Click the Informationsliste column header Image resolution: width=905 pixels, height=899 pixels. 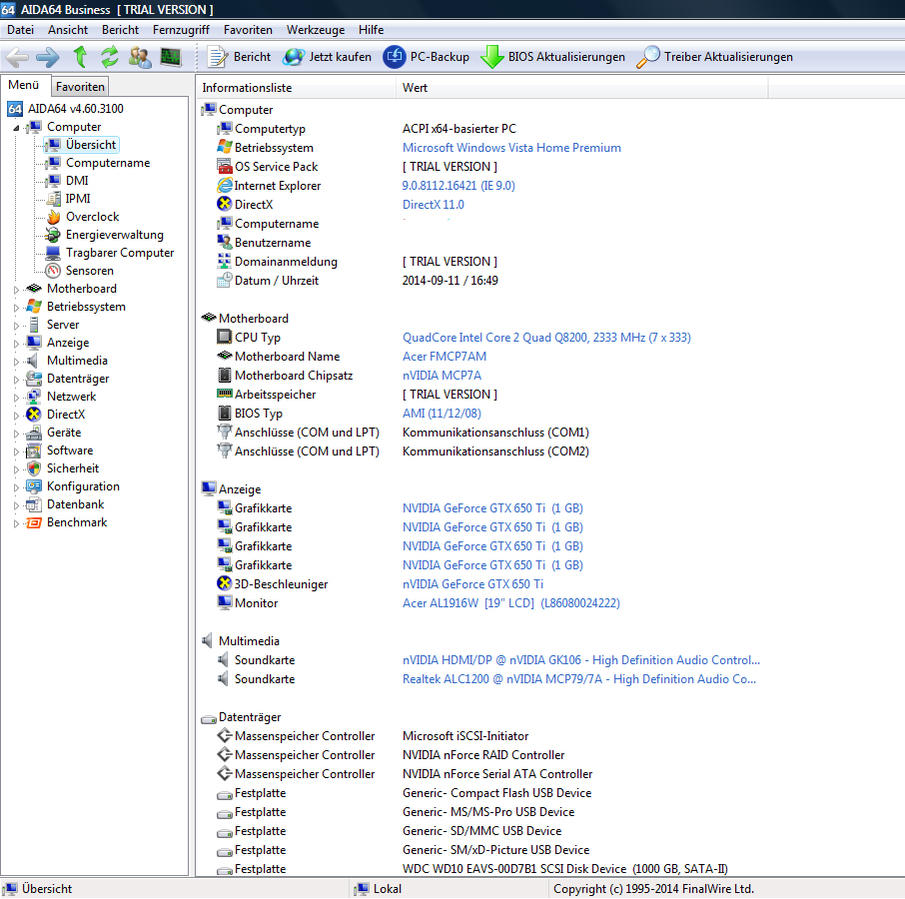point(296,88)
